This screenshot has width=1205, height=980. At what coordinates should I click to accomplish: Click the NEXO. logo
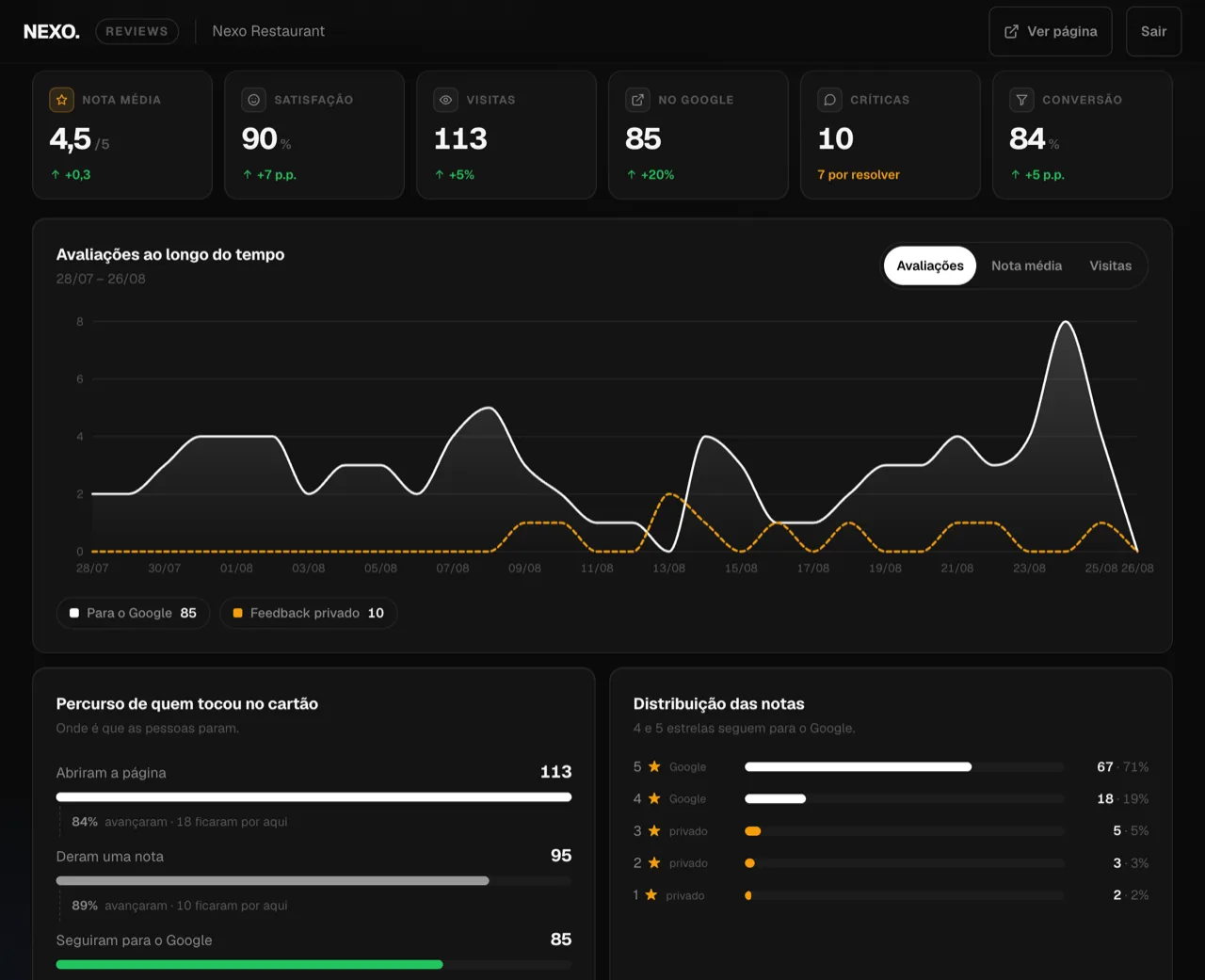point(52,31)
